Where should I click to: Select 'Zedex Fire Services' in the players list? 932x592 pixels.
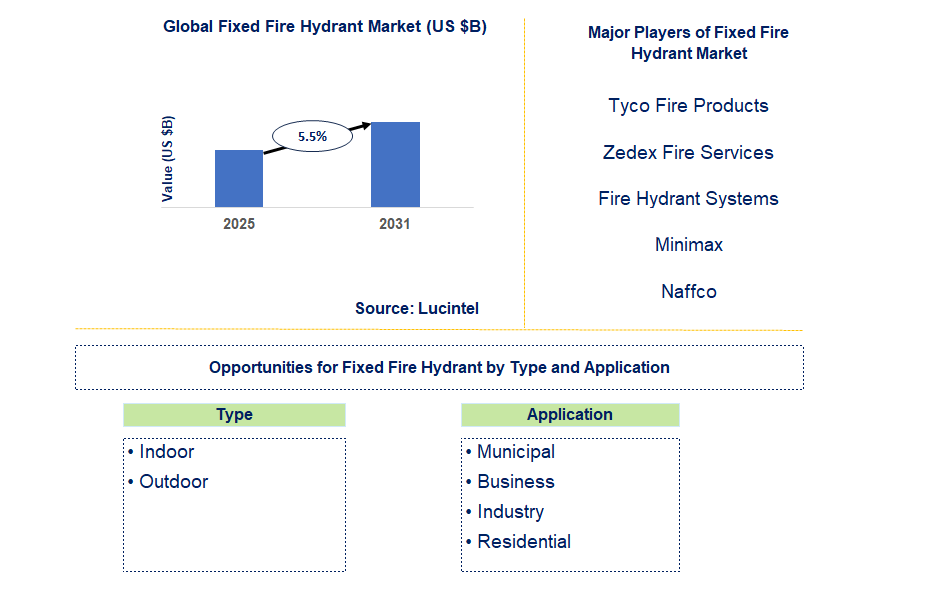pos(688,153)
